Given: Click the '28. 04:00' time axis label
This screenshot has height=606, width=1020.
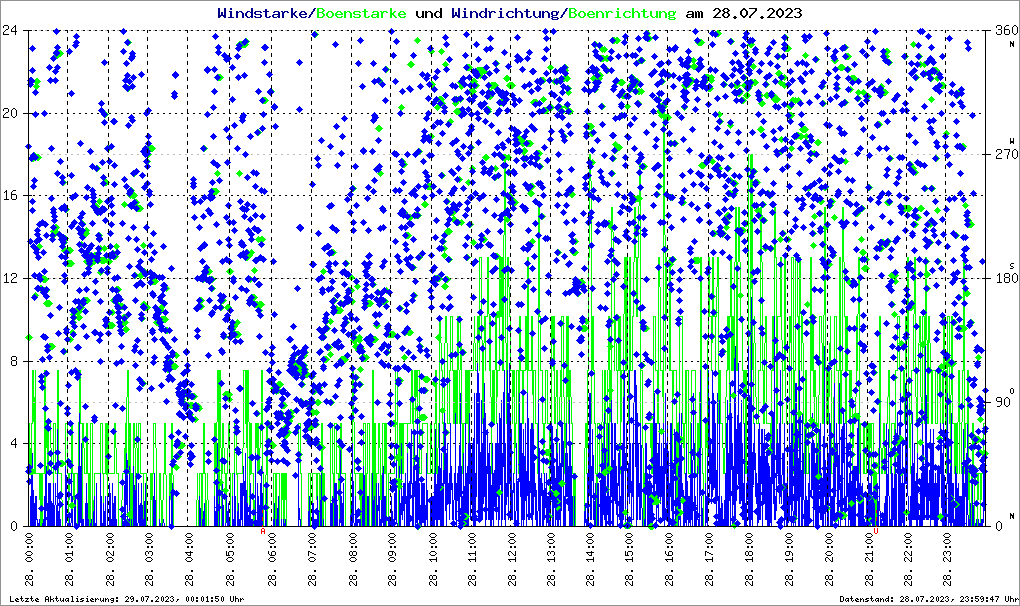Looking at the screenshot, I should click(189, 559).
